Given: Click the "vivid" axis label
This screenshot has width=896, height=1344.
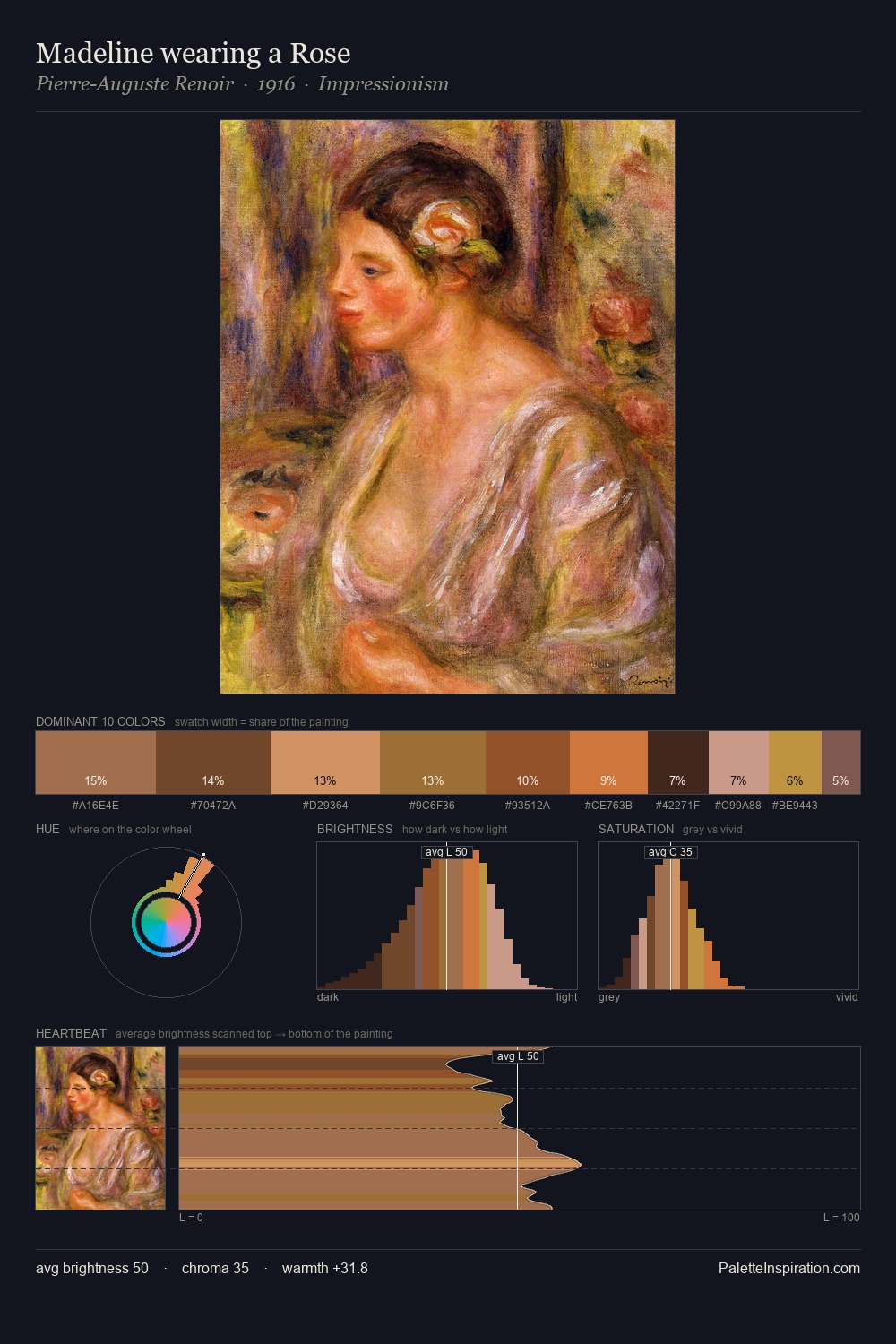Looking at the screenshot, I should pyautogui.click(x=847, y=997).
